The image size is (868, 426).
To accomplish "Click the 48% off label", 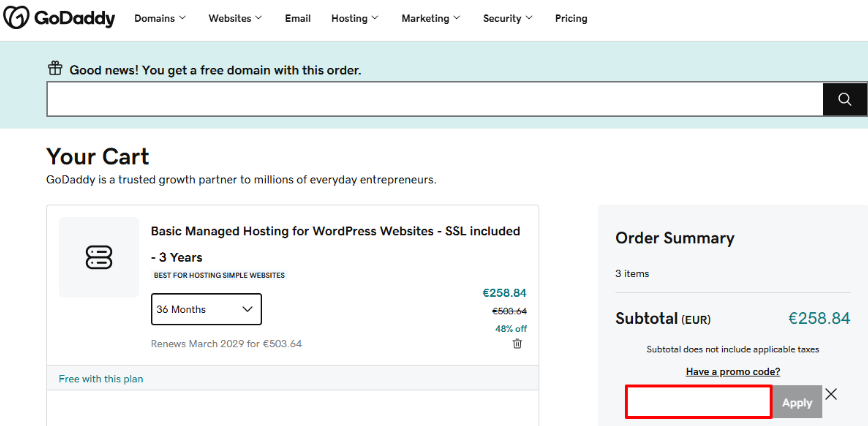I will [511, 329].
